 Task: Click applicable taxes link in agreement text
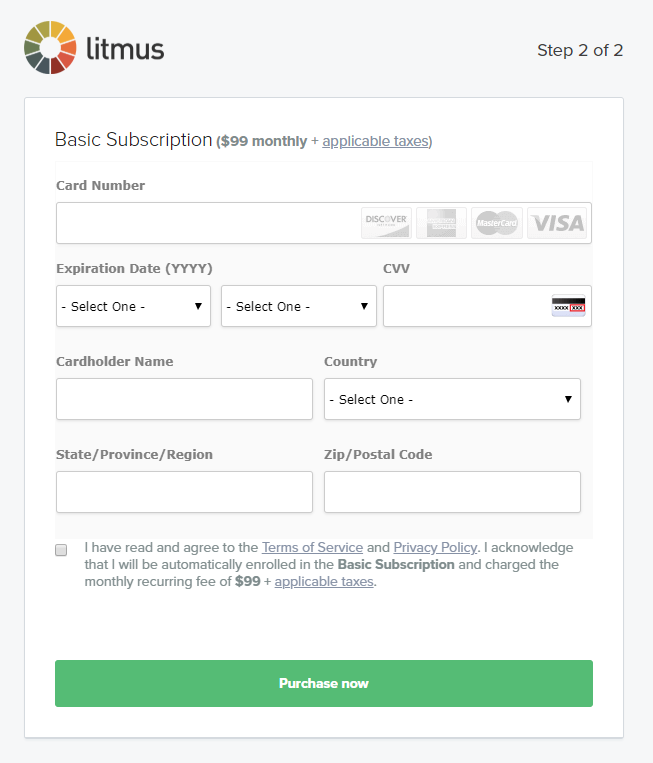tap(324, 581)
